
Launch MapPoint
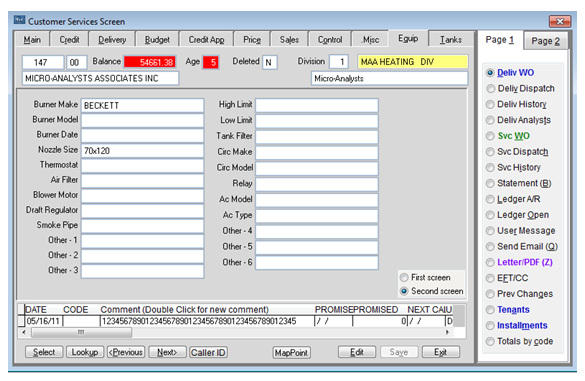click(291, 353)
